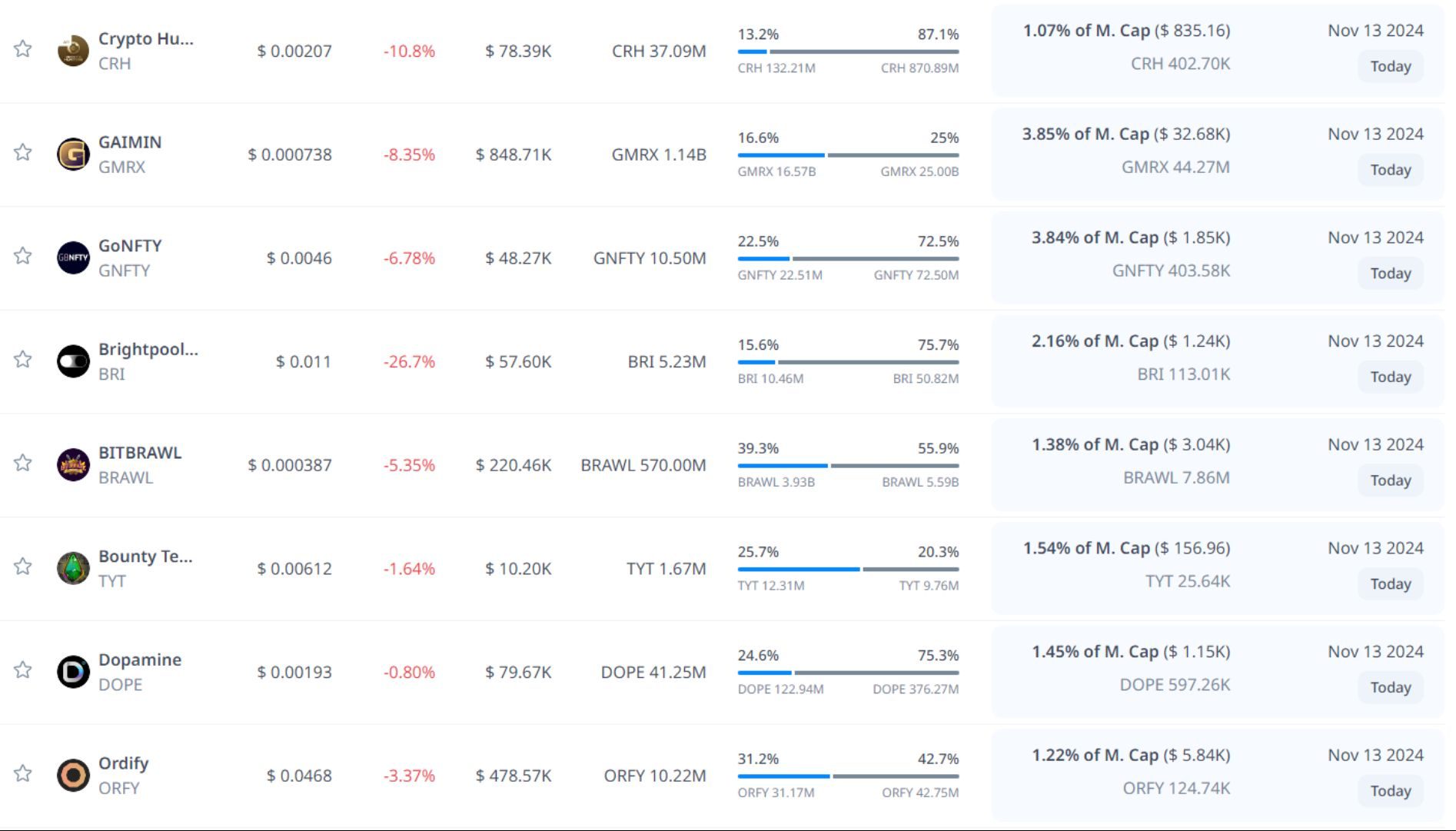Click Today badge in Bounty Temple row
The width and height of the screenshot is (1456, 831).
point(1390,584)
